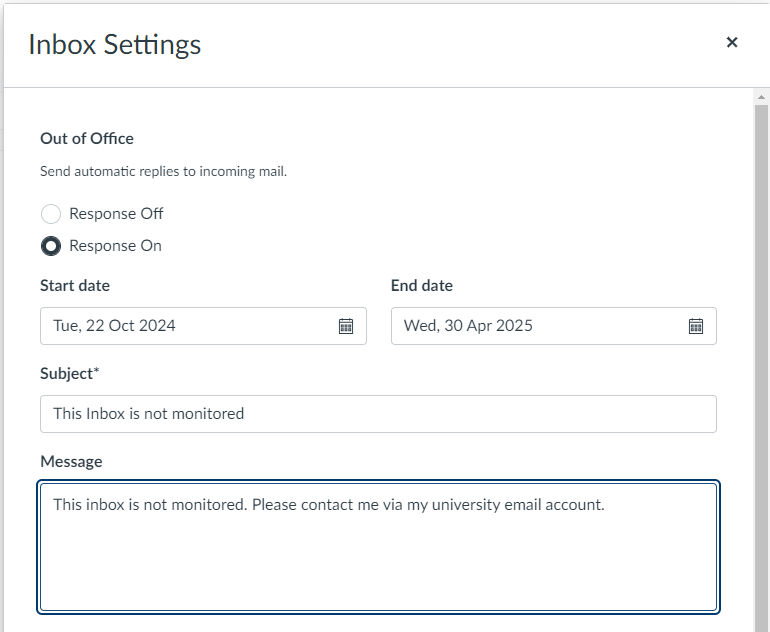The image size is (770, 632).
Task: Open the End date calendar picker icon
Action: pos(696,326)
